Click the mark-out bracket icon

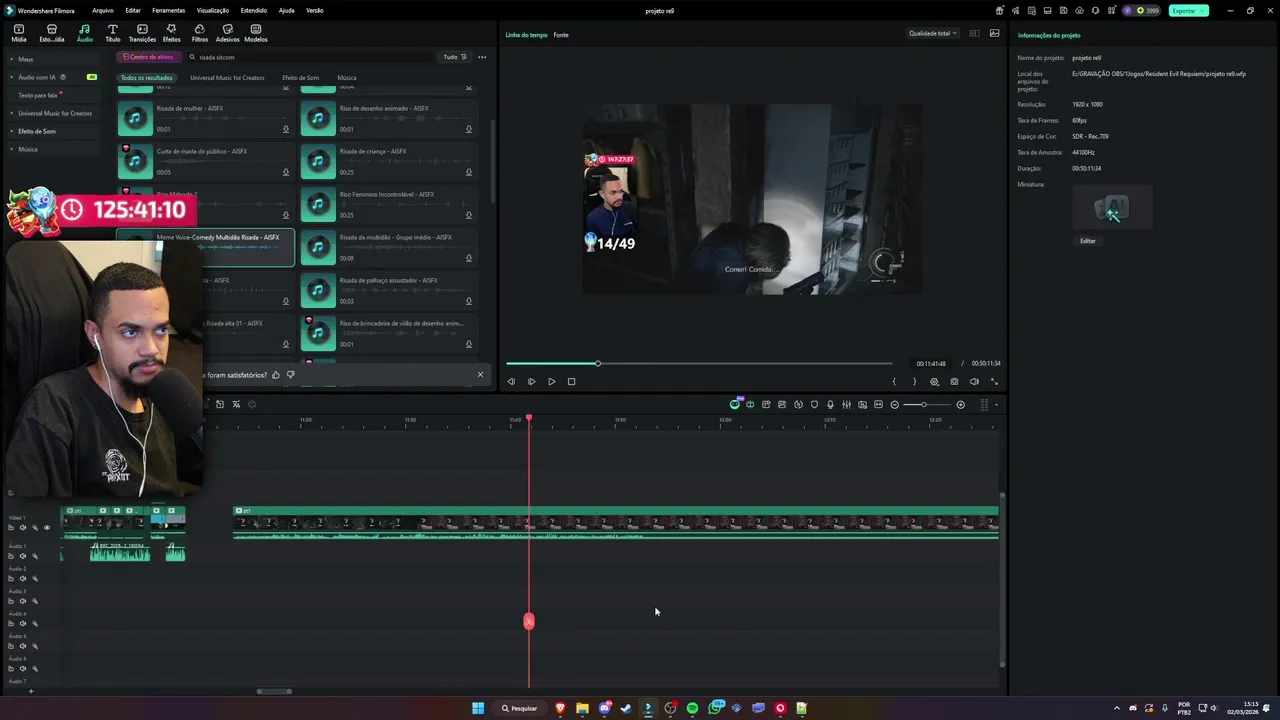913,381
